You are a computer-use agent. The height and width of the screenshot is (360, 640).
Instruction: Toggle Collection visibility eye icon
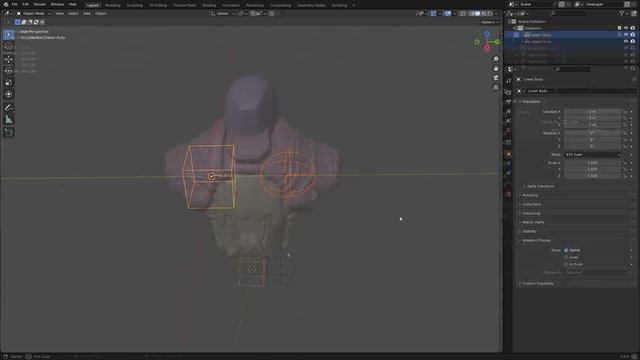626,28
